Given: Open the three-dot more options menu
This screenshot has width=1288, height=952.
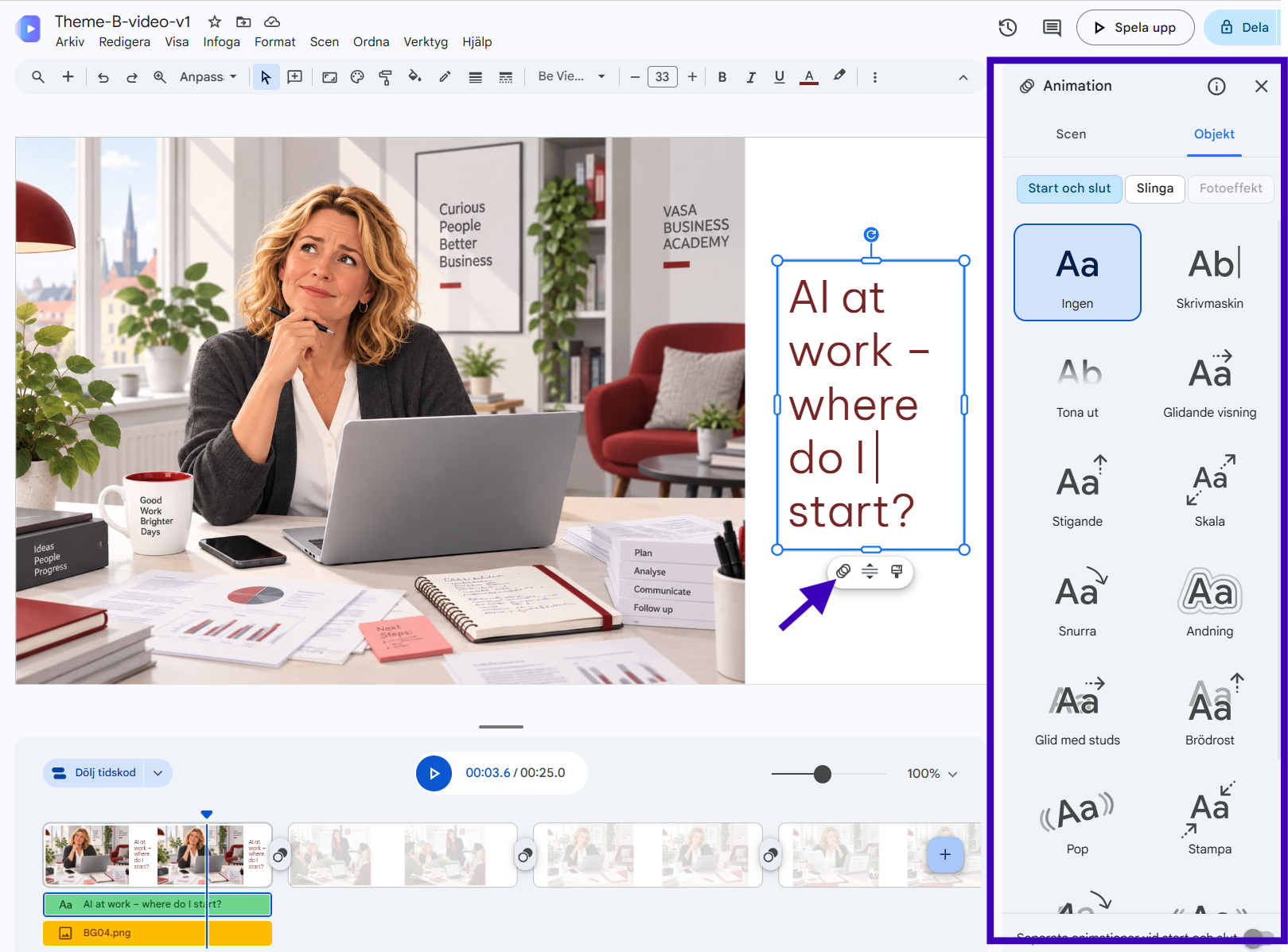Looking at the screenshot, I should coord(875,77).
